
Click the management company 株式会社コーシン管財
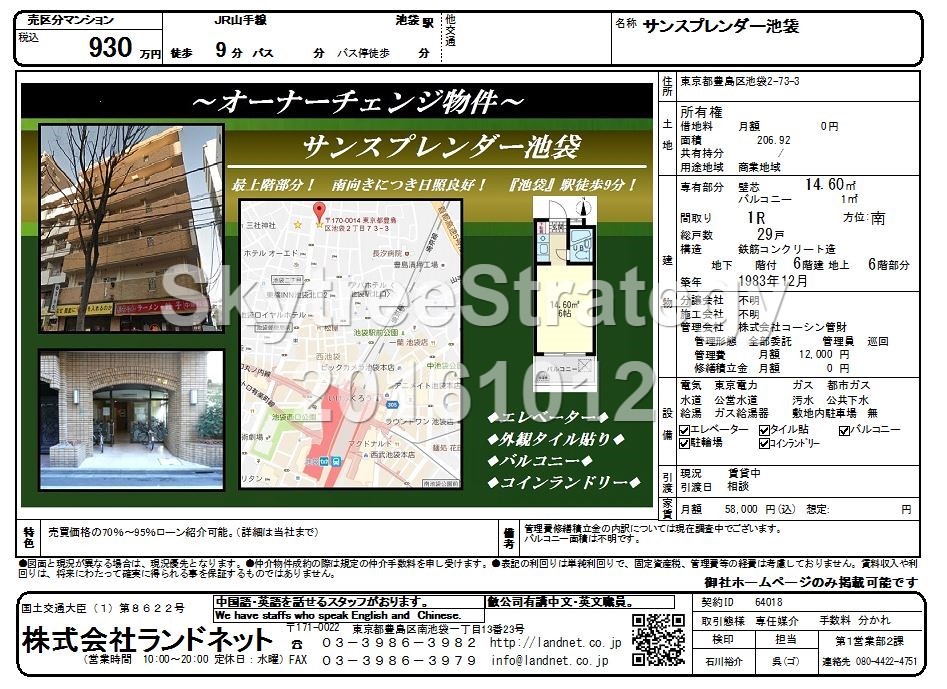[x=792, y=327]
